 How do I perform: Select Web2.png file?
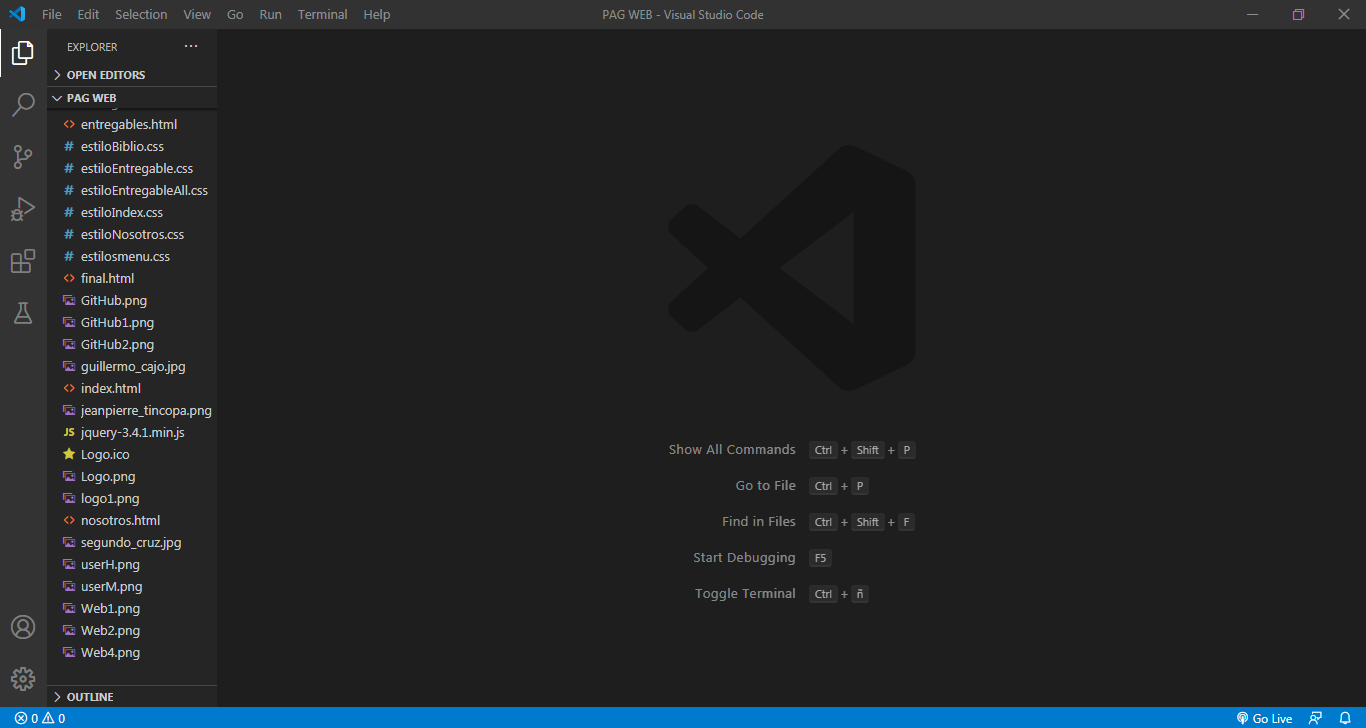(x=132, y=630)
